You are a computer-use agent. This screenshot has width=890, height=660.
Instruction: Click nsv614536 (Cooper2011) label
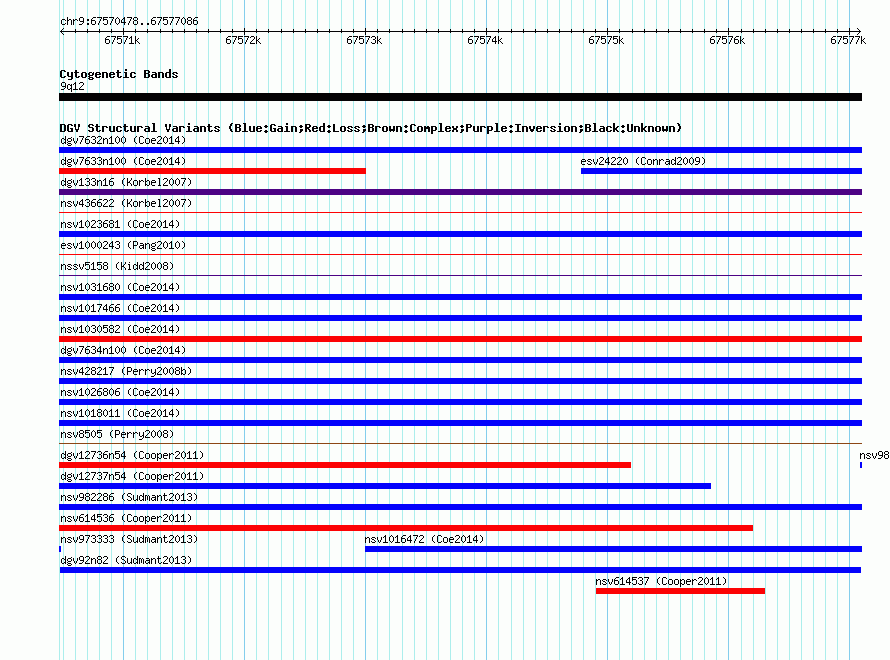click(126, 518)
